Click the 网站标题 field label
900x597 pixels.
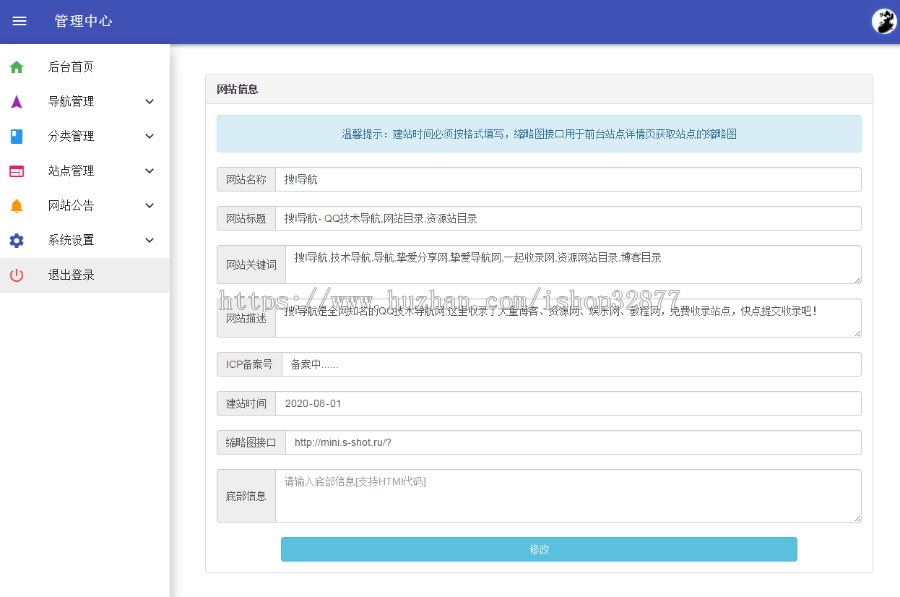[x=246, y=219]
